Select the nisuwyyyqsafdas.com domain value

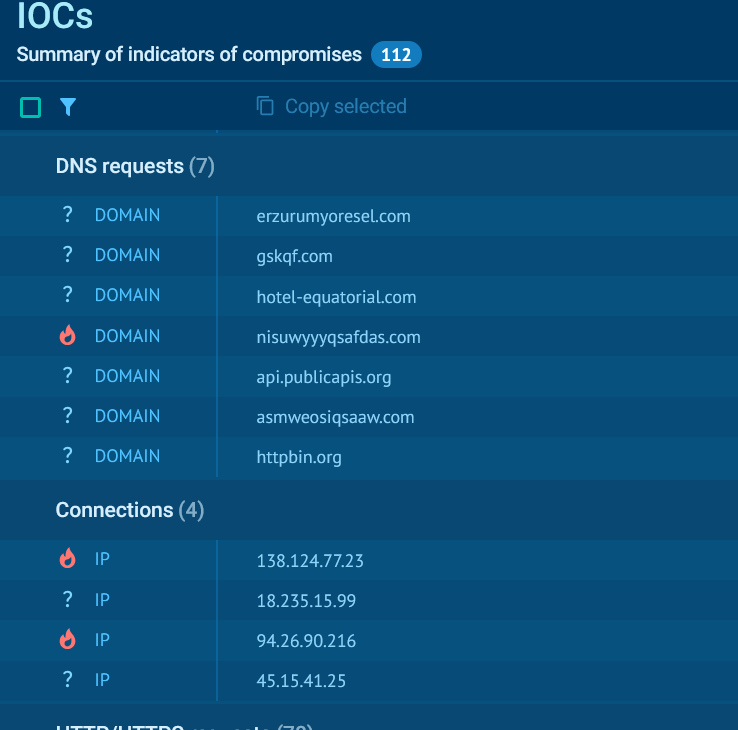coord(338,337)
